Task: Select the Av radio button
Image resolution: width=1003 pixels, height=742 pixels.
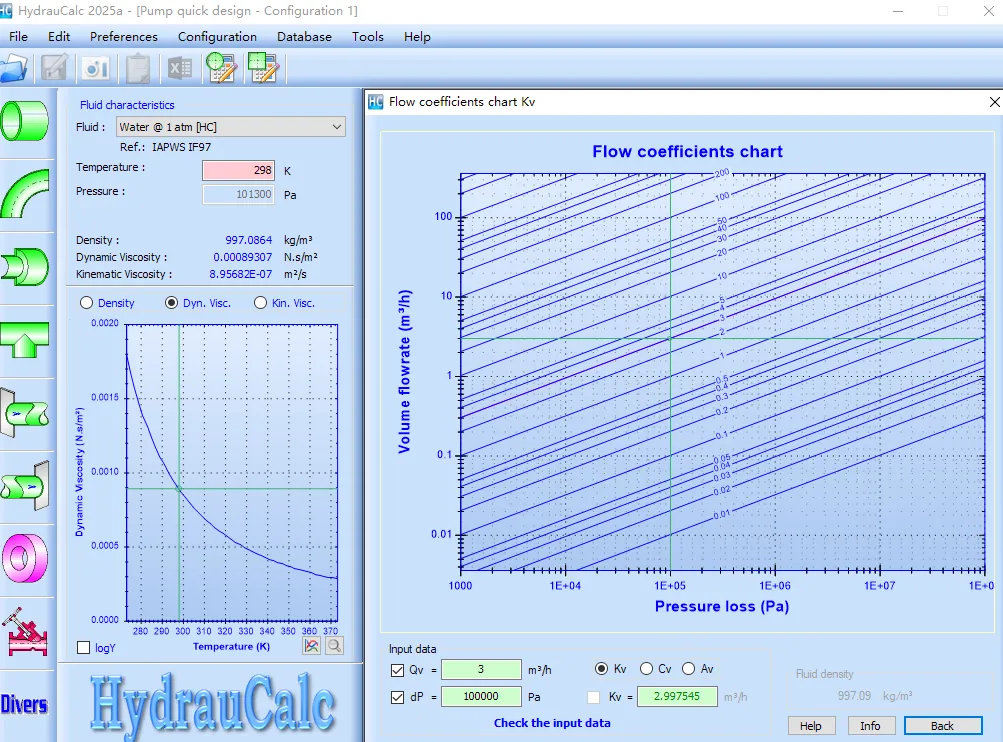Action: (x=688, y=669)
